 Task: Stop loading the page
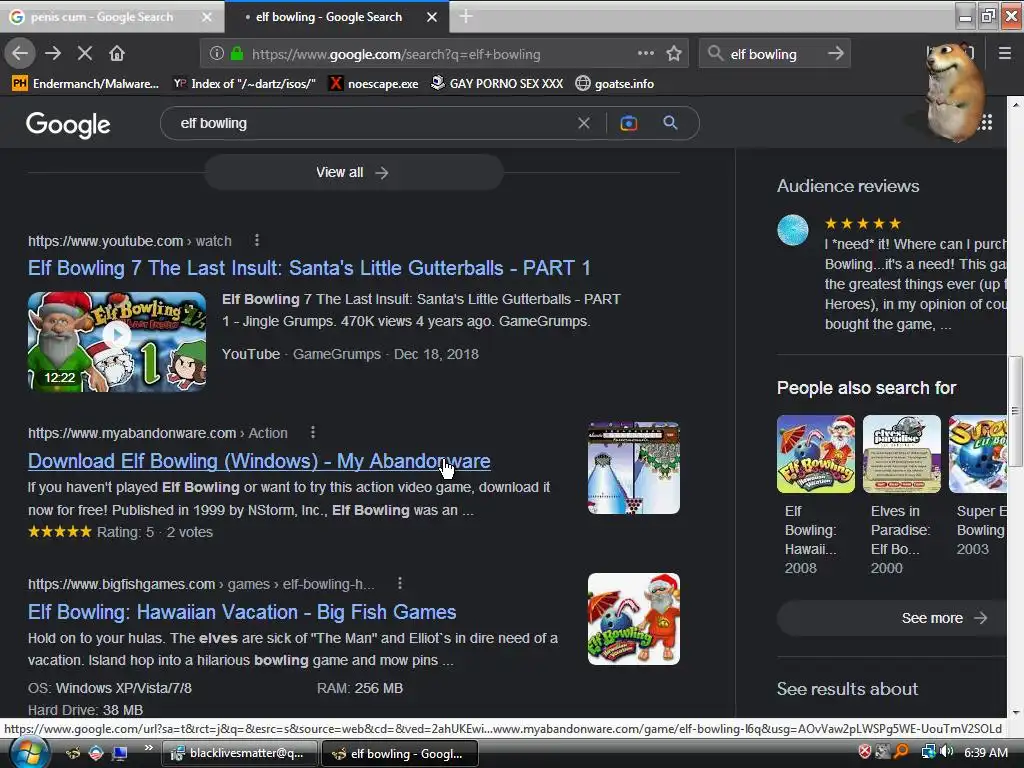click(85, 53)
